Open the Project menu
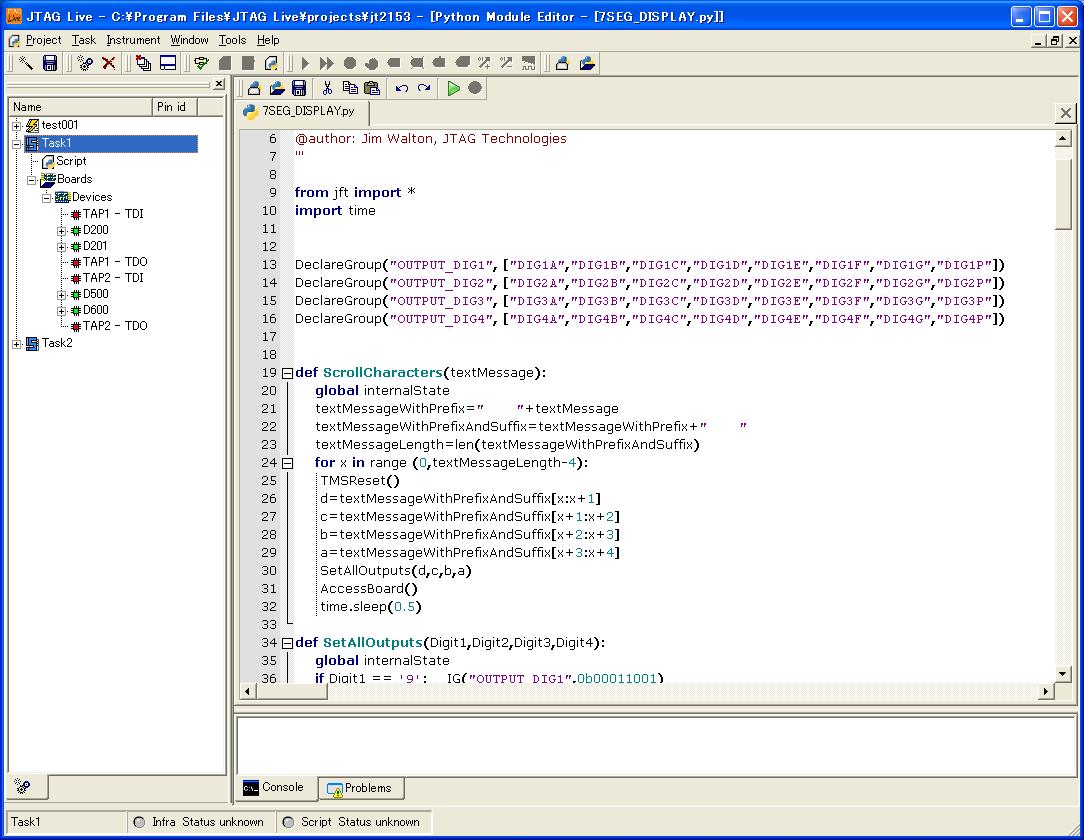1084x840 pixels. pos(43,40)
